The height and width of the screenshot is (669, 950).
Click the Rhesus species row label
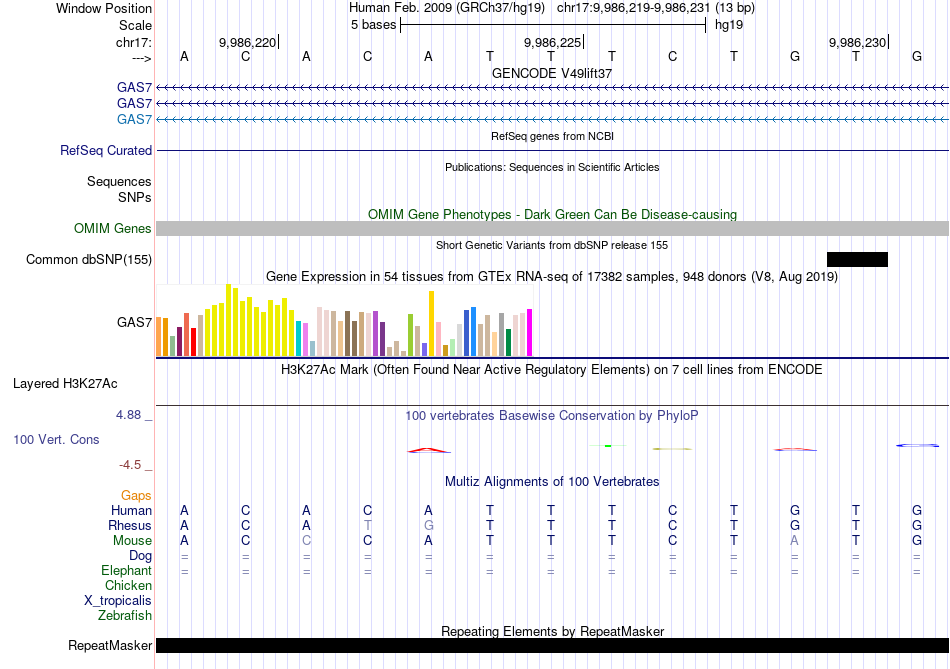130,526
